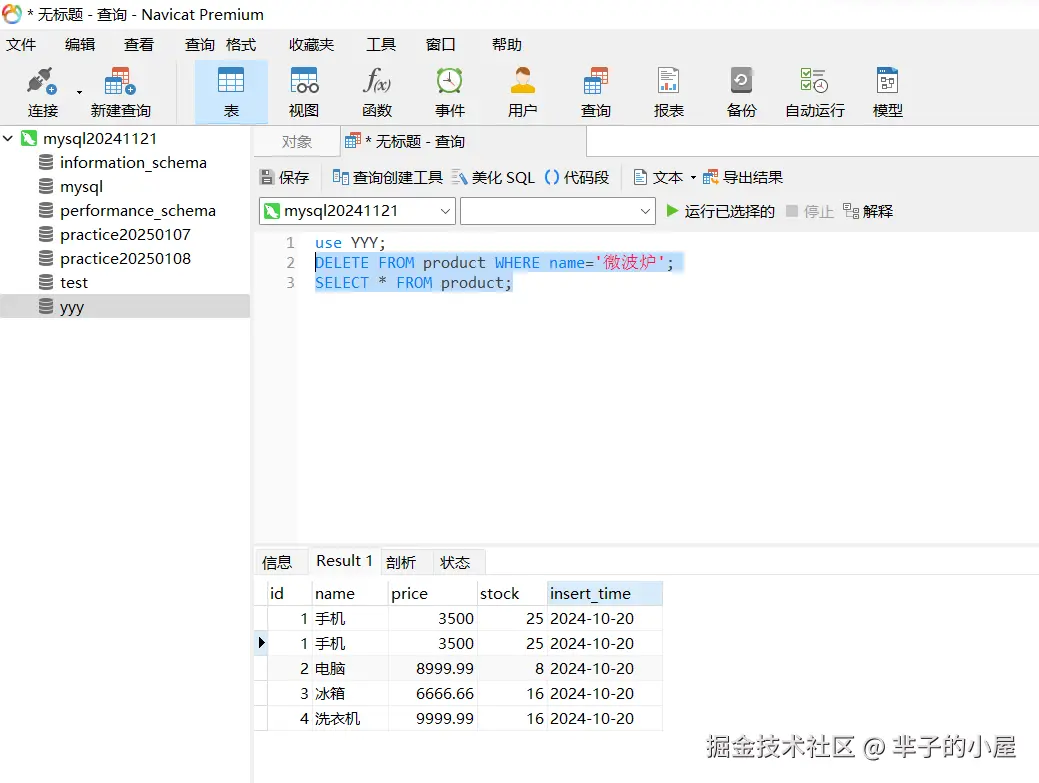1039x783 pixels.
Task: Open the 文本 dropdown arrow
Action: pyautogui.click(x=693, y=178)
